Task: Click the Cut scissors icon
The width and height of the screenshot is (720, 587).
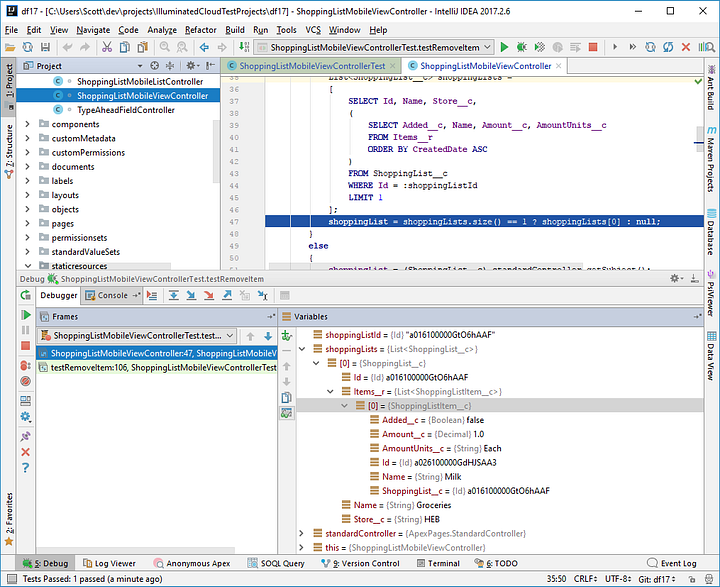Action: 107,47
